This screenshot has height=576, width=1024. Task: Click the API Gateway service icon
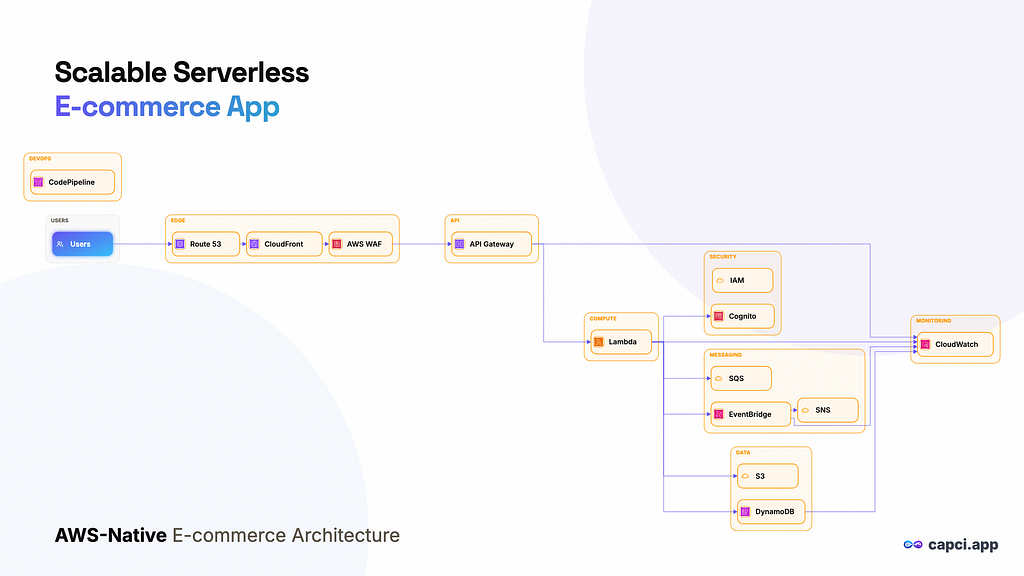point(460,244)
